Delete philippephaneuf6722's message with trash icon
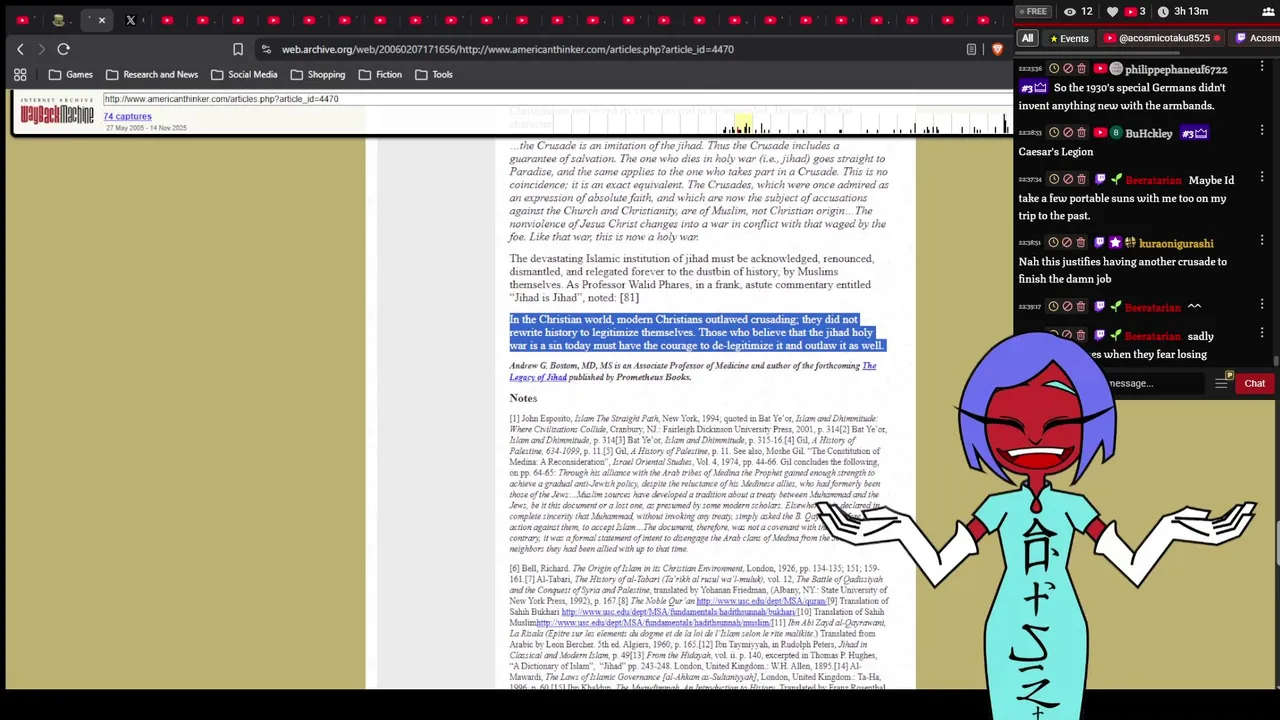Image resolution: width=1280 pixels, height=720 pixels. pyautogui.click(x=1081, y=69)
